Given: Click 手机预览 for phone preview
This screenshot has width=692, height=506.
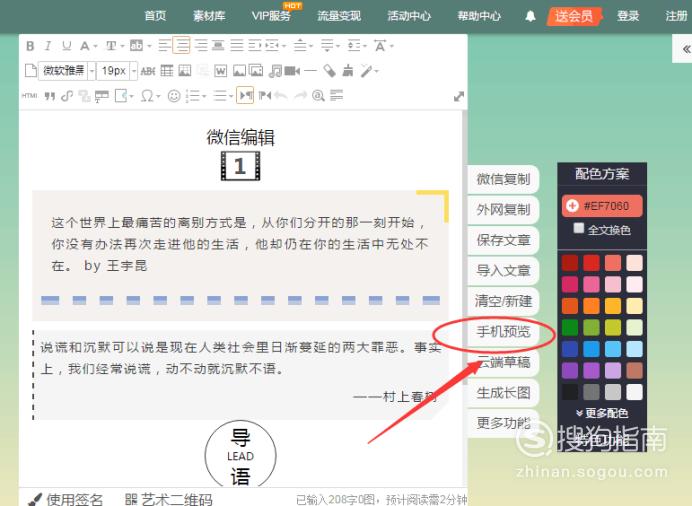Looking at the screenshot, I should pyautogui.click(x=503, y=332).
